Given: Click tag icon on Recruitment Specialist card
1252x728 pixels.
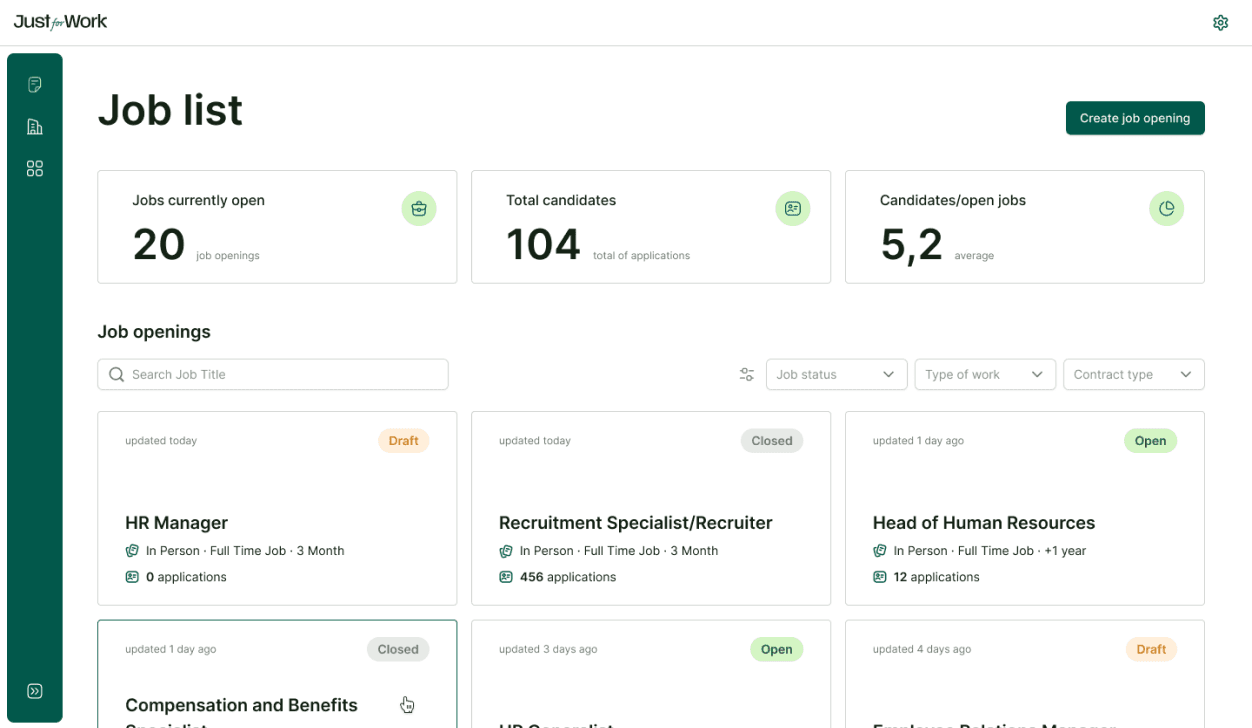Looking at the screenshot, I should pos(506,551).
